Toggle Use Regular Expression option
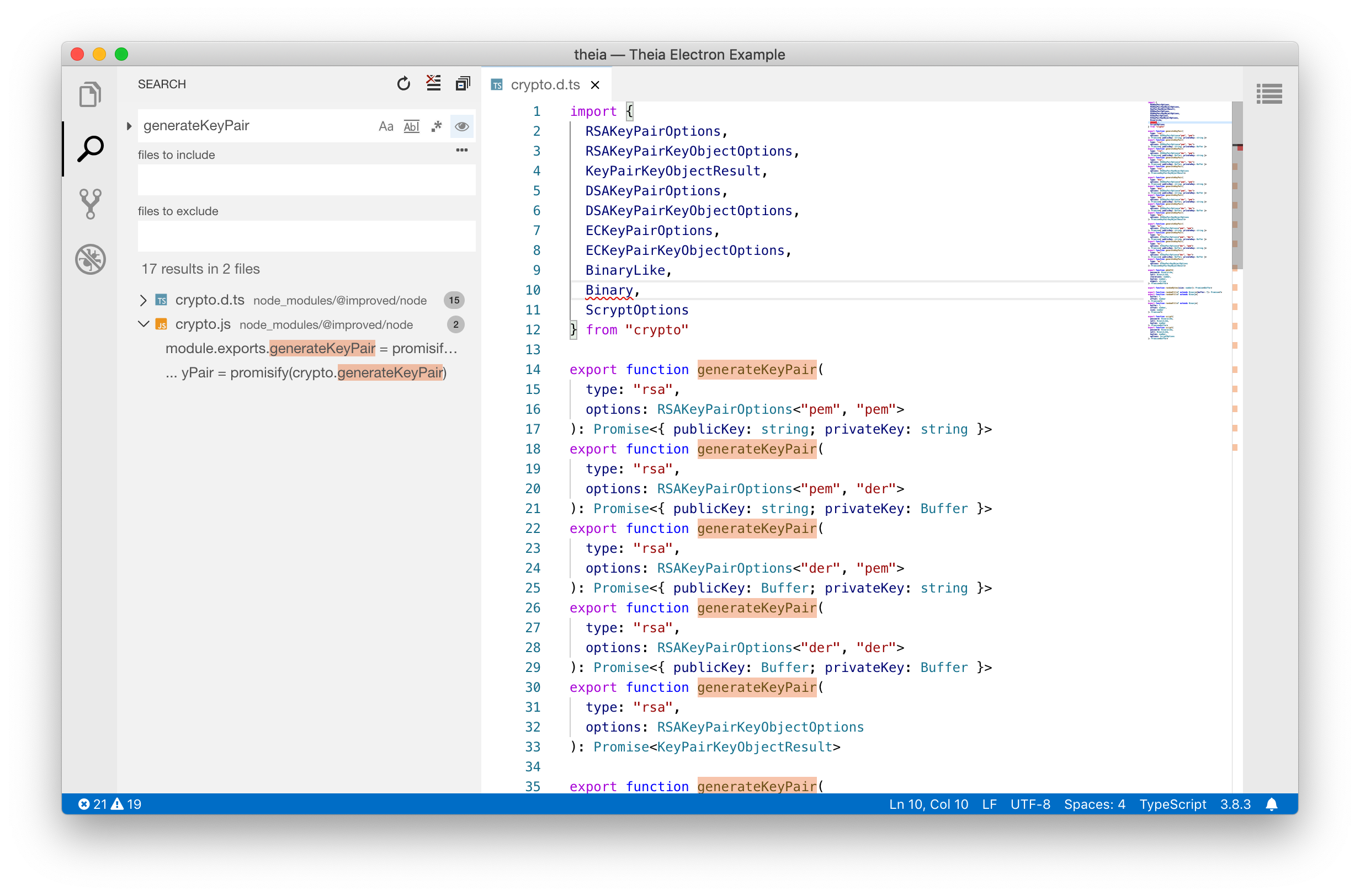Screen dimensions: 1360x896 (x=436, y=126)
